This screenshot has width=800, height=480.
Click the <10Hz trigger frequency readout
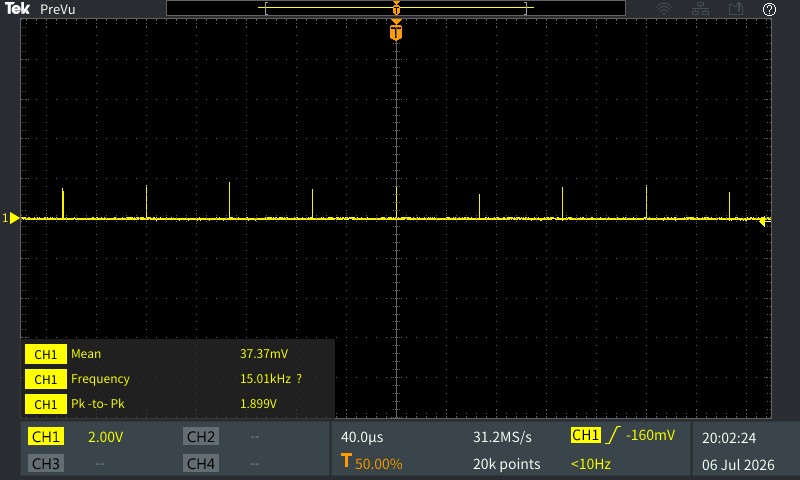click(x=591, y=464)
